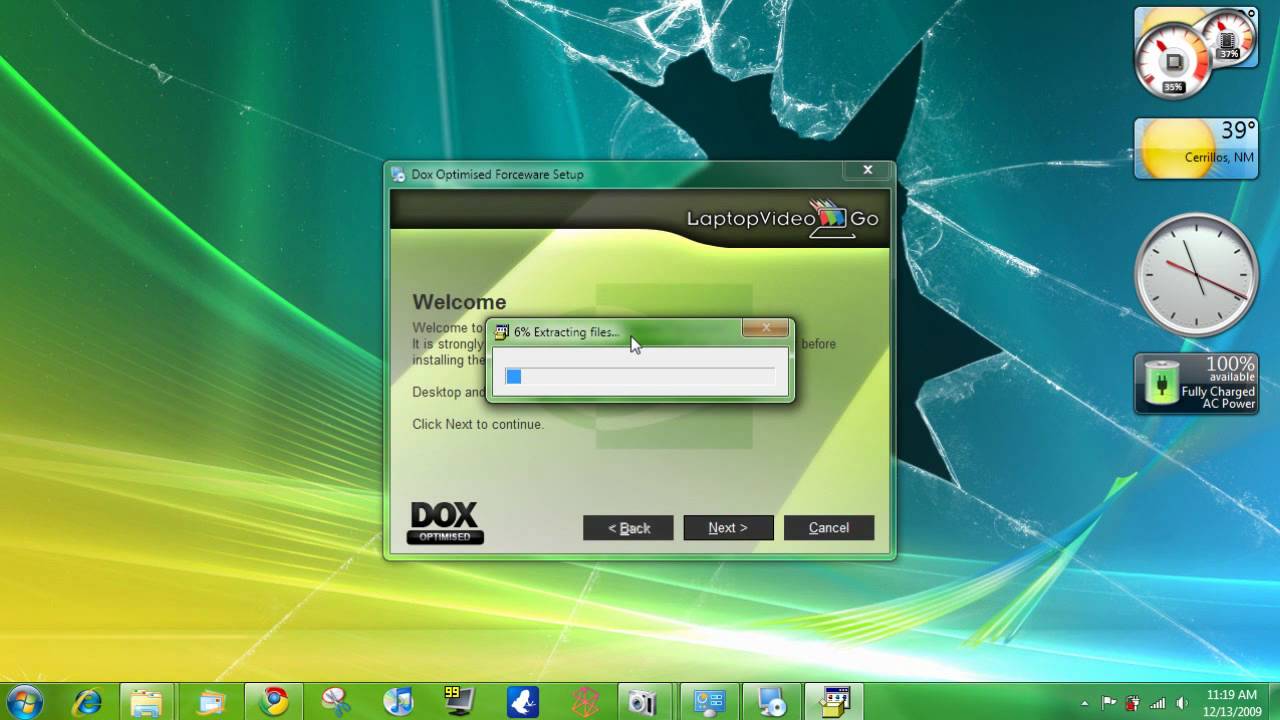This screenshot has width=1280, height=720.
Task: Open the red wireframe polygon taskbar icon
Action: coord(585,702)
